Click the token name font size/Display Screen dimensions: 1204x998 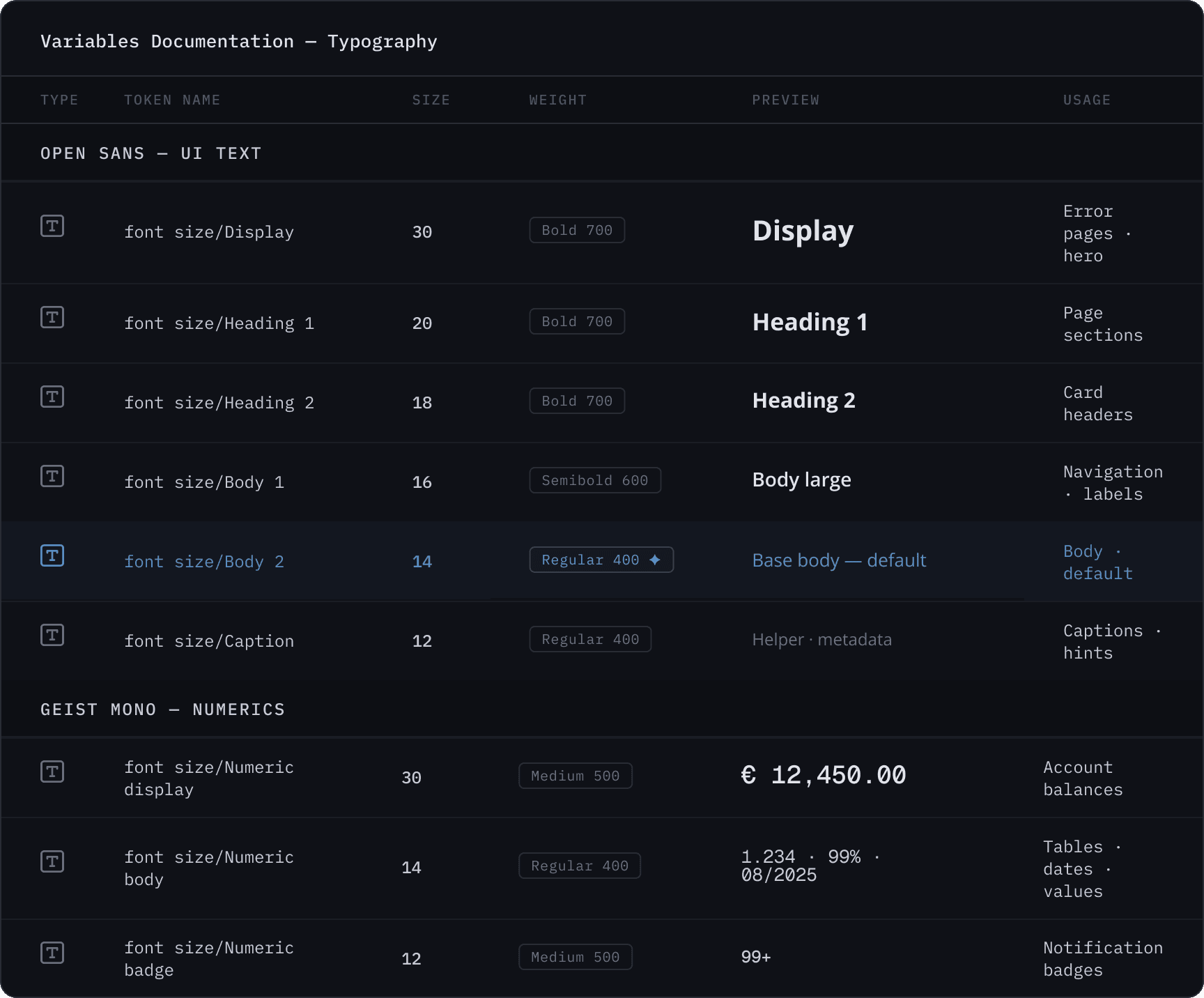click(x=209, y=232)
